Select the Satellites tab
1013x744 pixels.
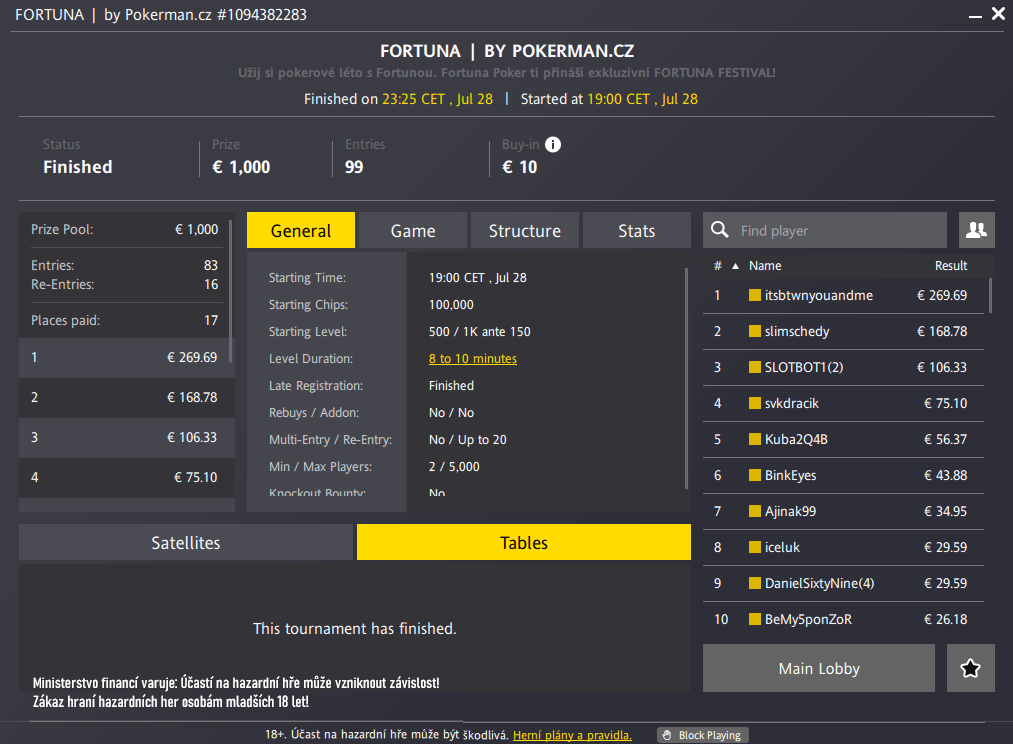pyautogui.click(x=186, y=542)
